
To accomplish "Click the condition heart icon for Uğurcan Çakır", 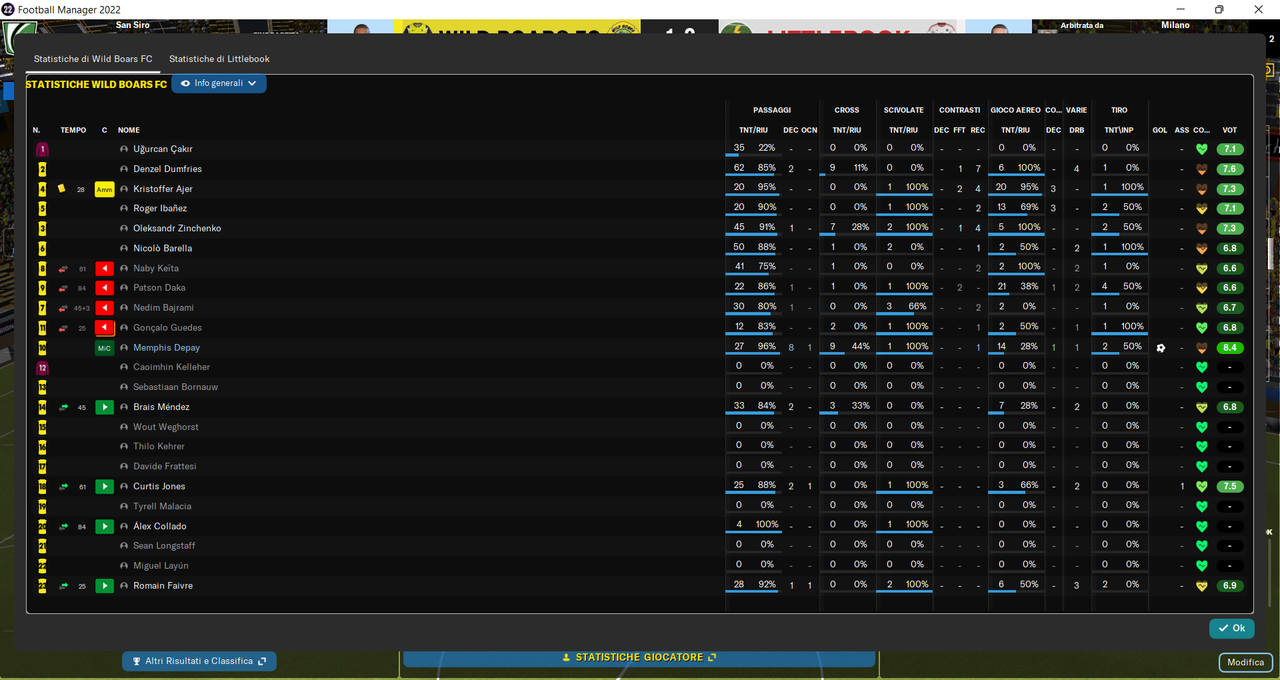I will pyautogui.click(x=1202, y=149).
